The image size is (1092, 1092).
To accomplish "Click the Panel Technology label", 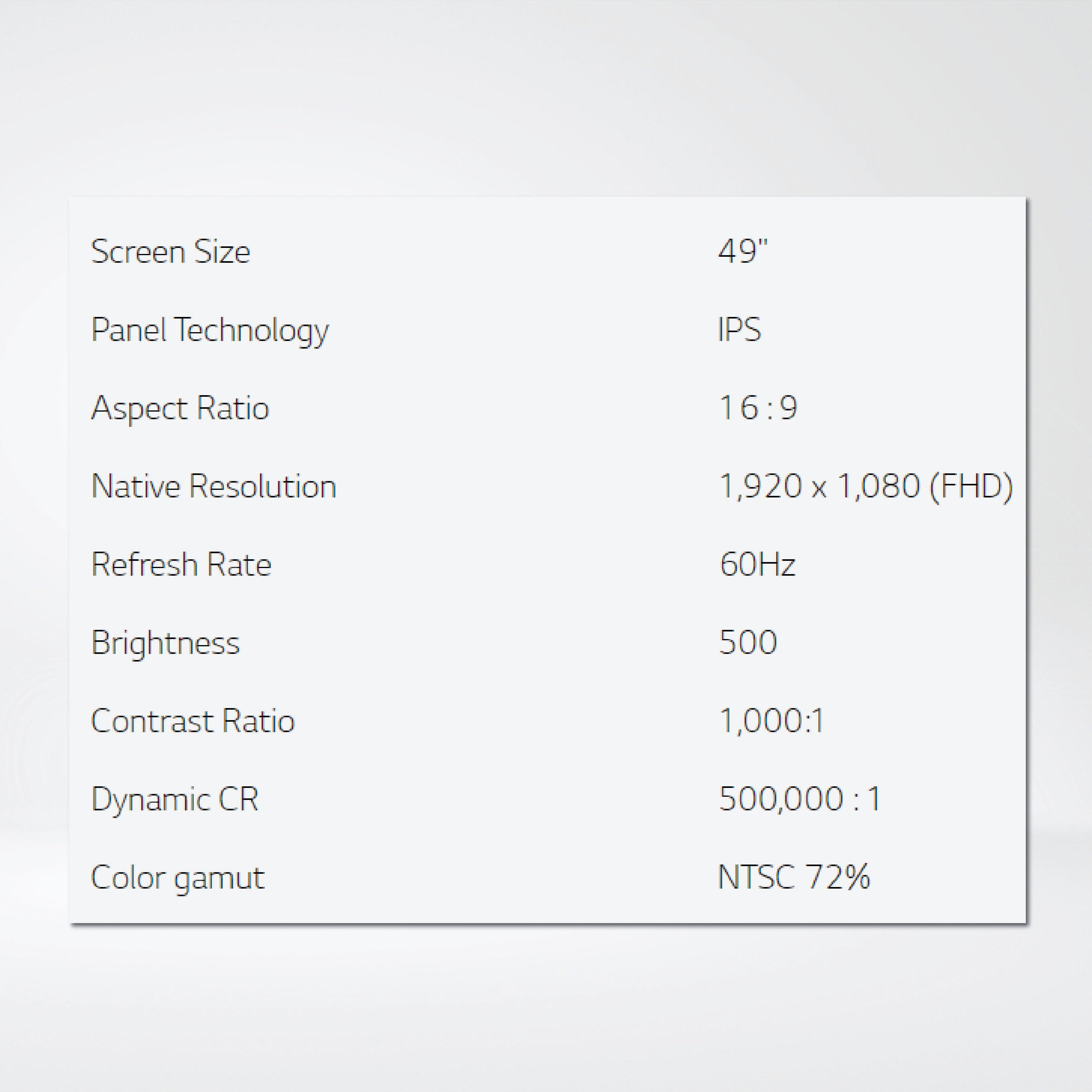I will coord(210,330).
